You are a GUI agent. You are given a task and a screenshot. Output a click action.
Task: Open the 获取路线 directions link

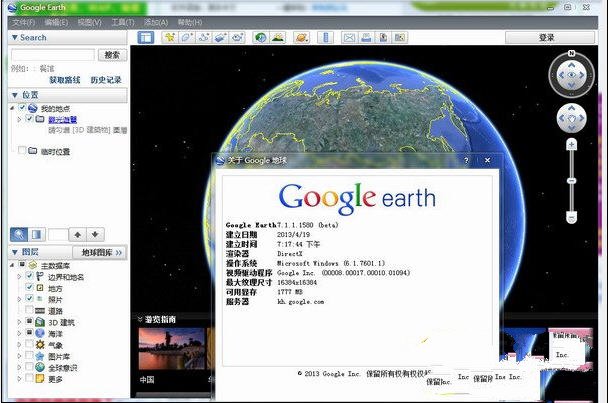click(65, 80)
